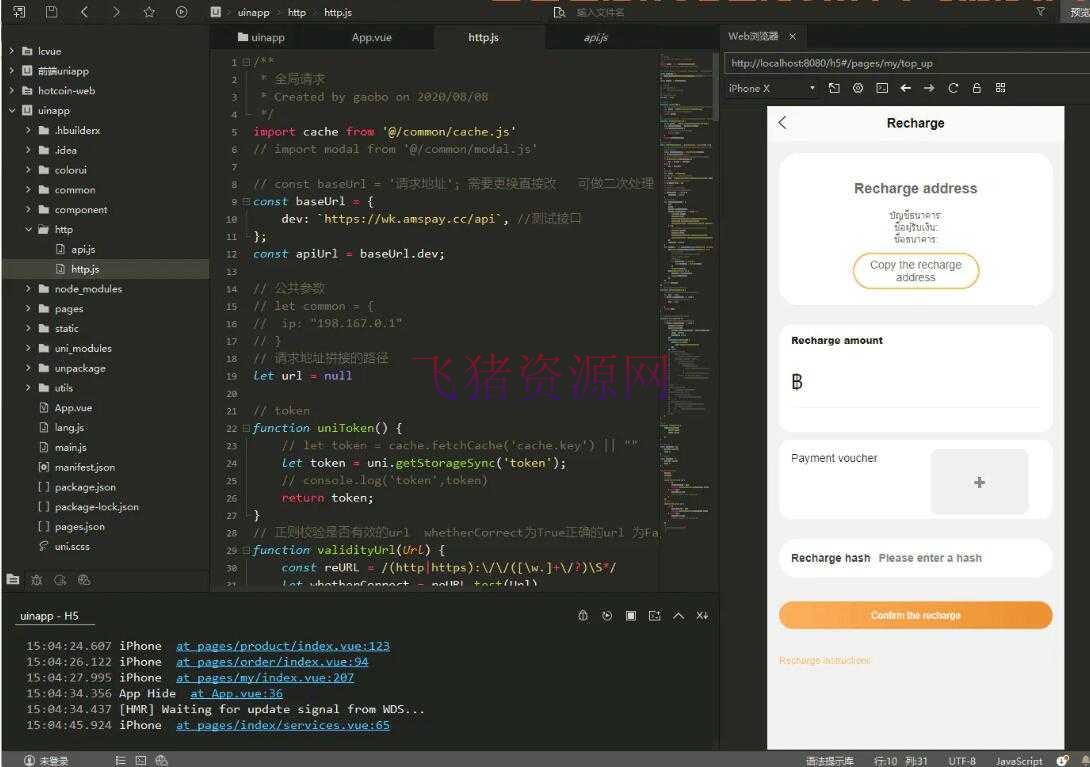The image size is (1090, 767).
Task: Click the browser URL address field
Action: 906,63
